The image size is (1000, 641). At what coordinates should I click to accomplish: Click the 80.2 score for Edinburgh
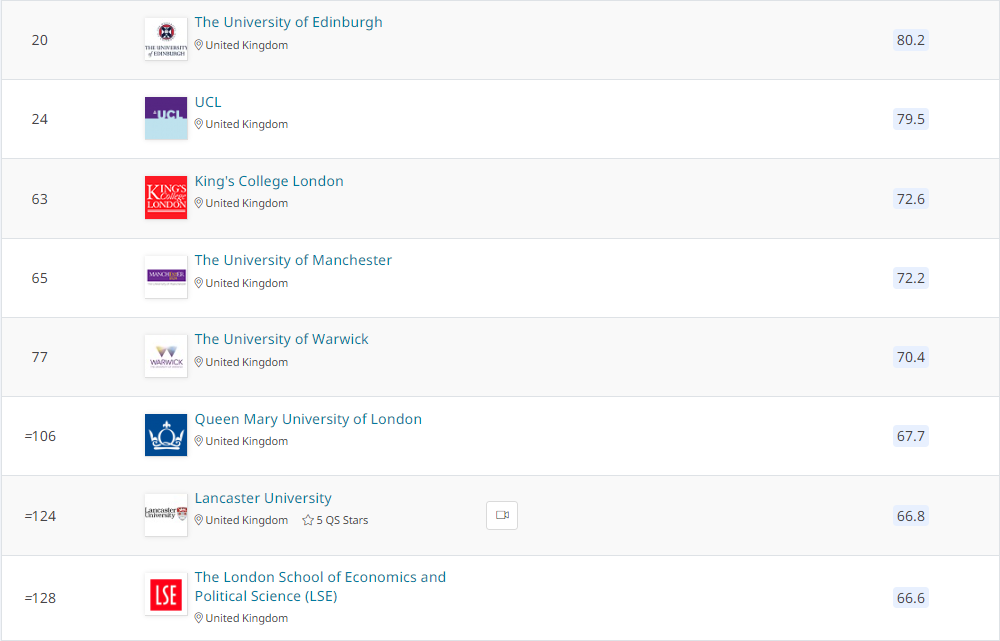point(910,40)
